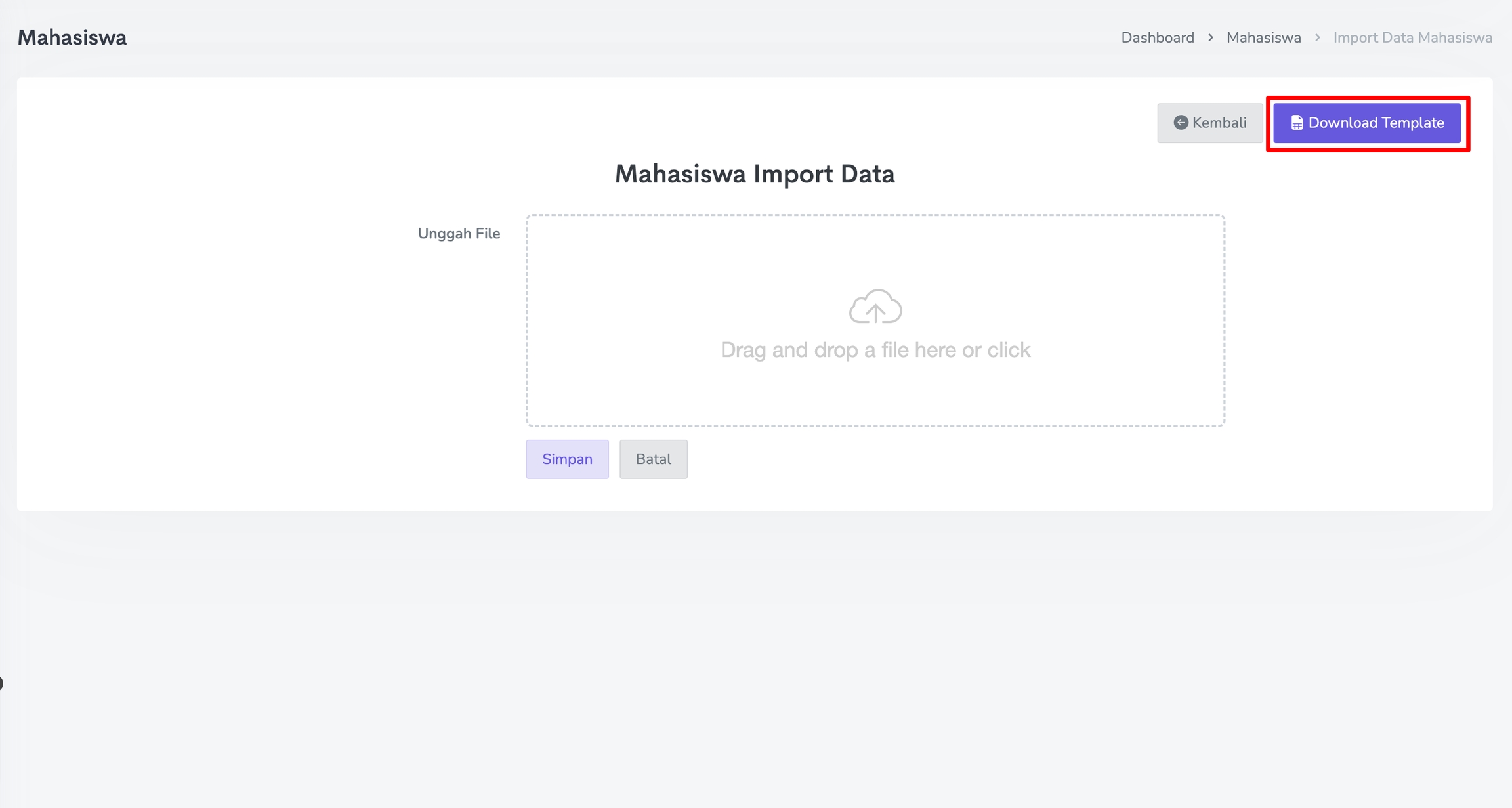The image size is (1512, 808).
Task: Click the Import Data Mahasiswa breadcrumb
Action: point(1412,38)
